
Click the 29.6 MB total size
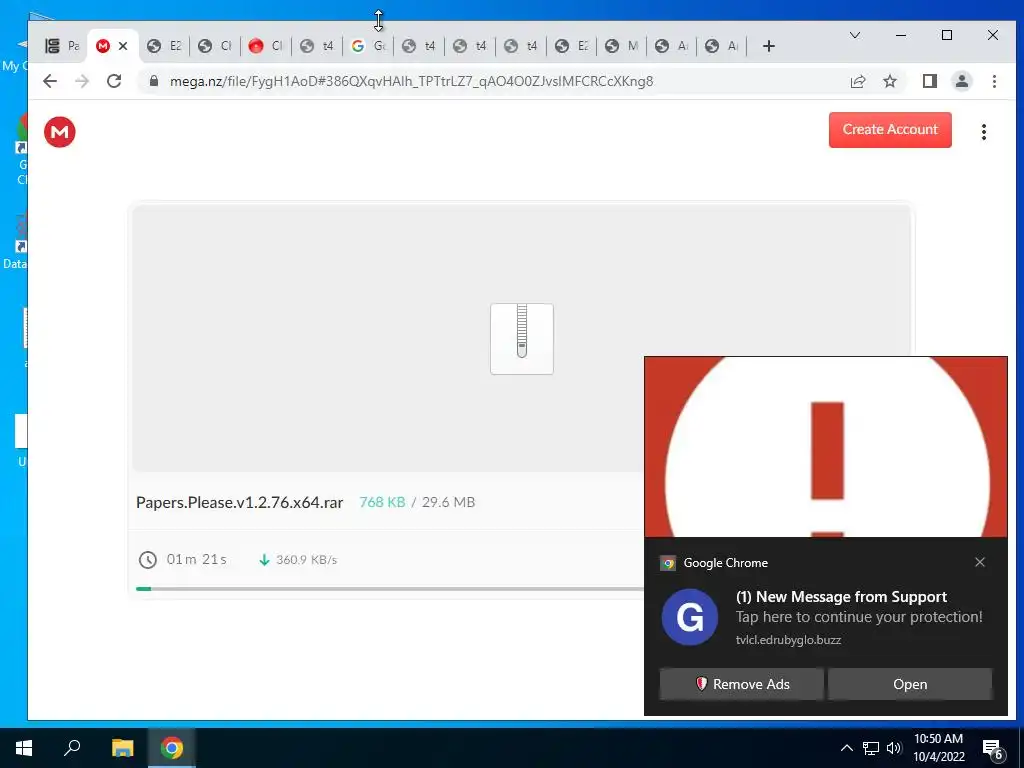tap(448, 502)
